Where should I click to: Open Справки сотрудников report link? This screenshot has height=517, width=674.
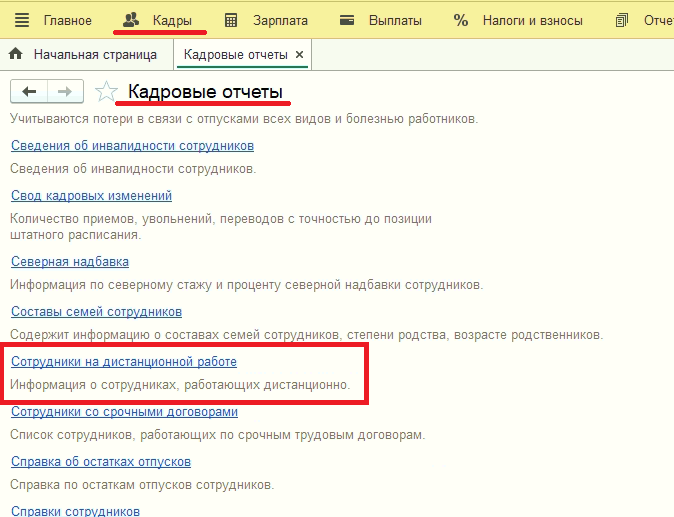coord(75,511)
